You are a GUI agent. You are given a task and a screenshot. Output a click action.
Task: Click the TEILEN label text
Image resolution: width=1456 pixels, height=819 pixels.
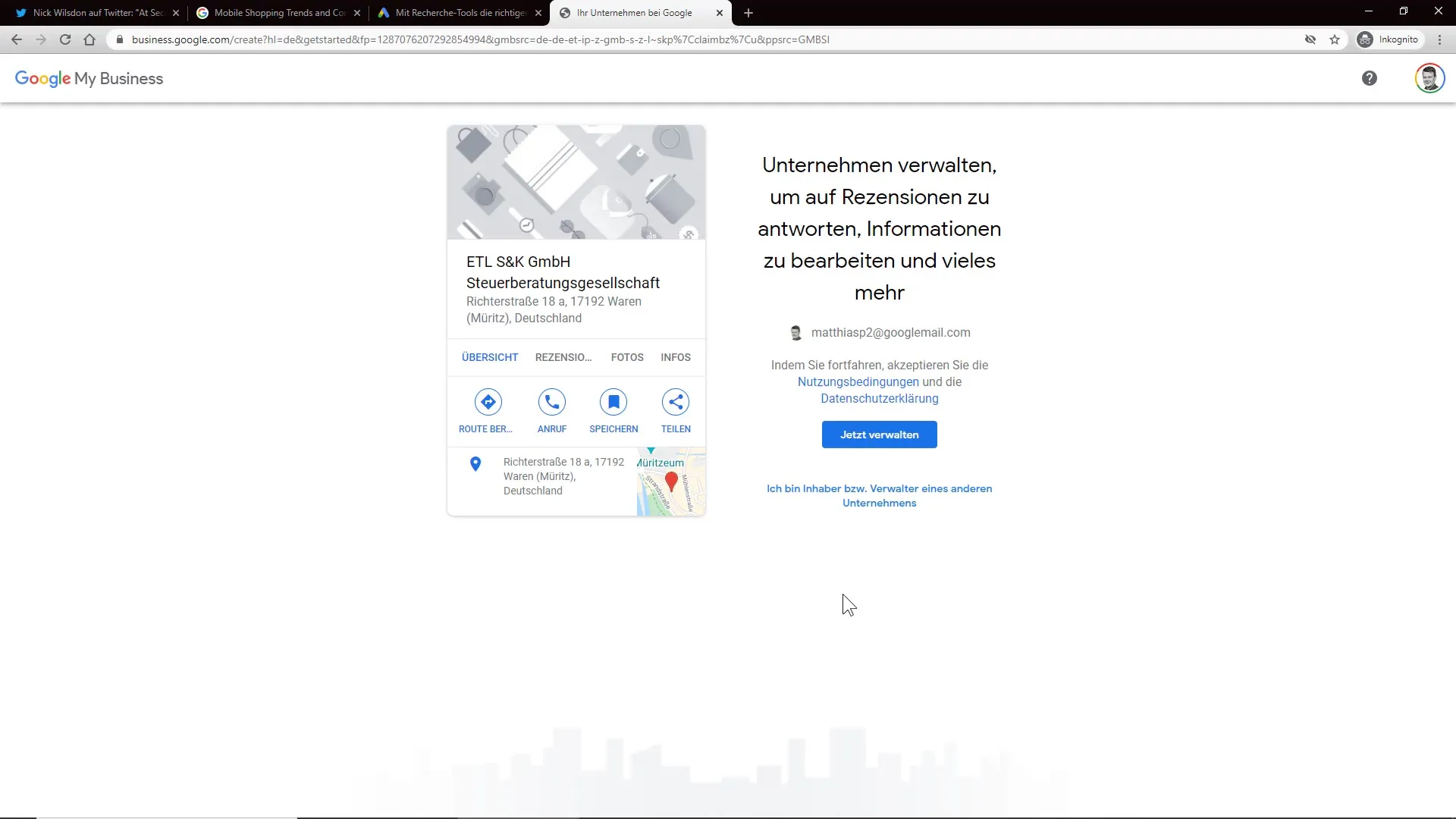[x=676, y=429]
